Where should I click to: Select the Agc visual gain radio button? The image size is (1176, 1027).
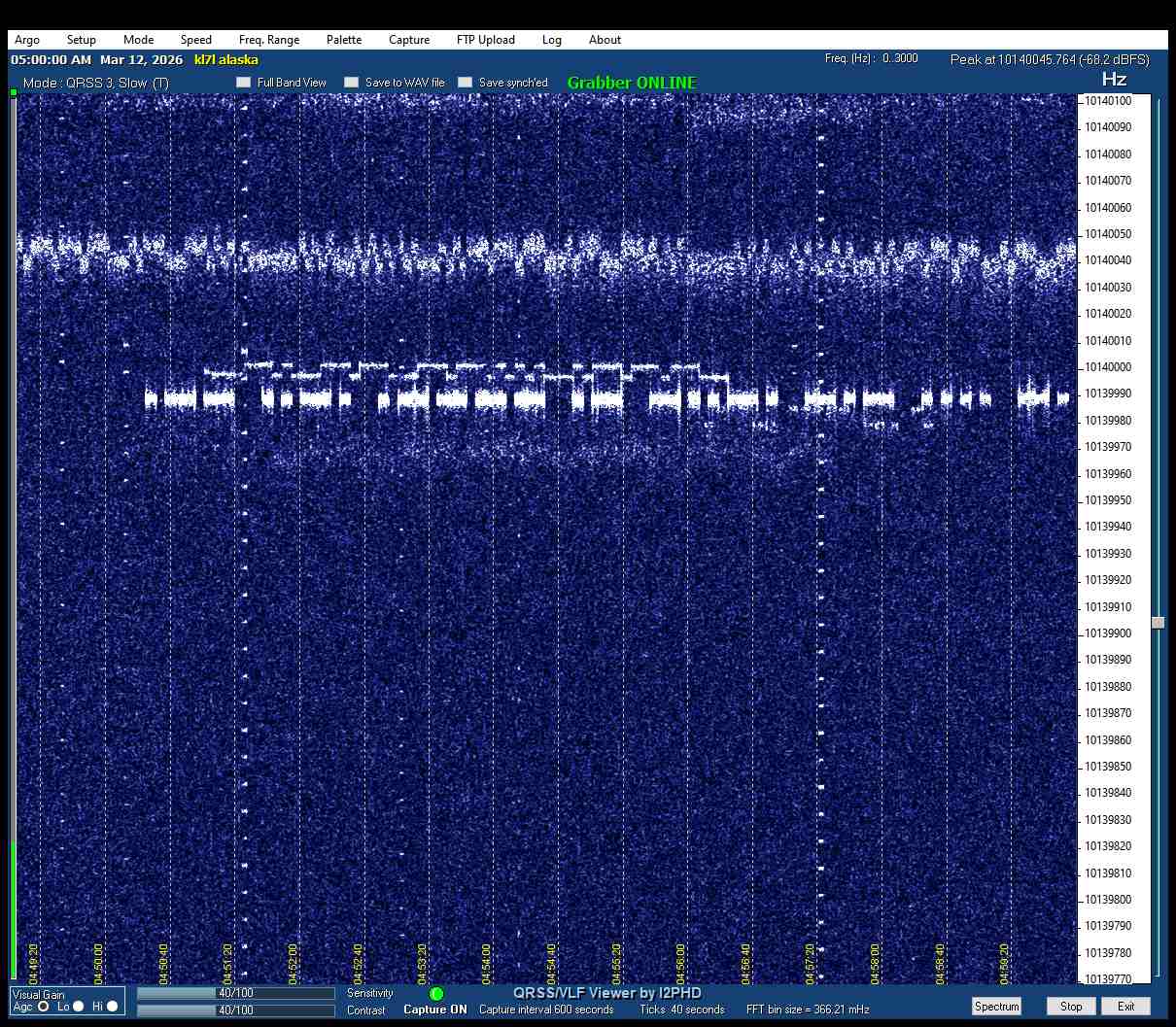pos(44,1007)
